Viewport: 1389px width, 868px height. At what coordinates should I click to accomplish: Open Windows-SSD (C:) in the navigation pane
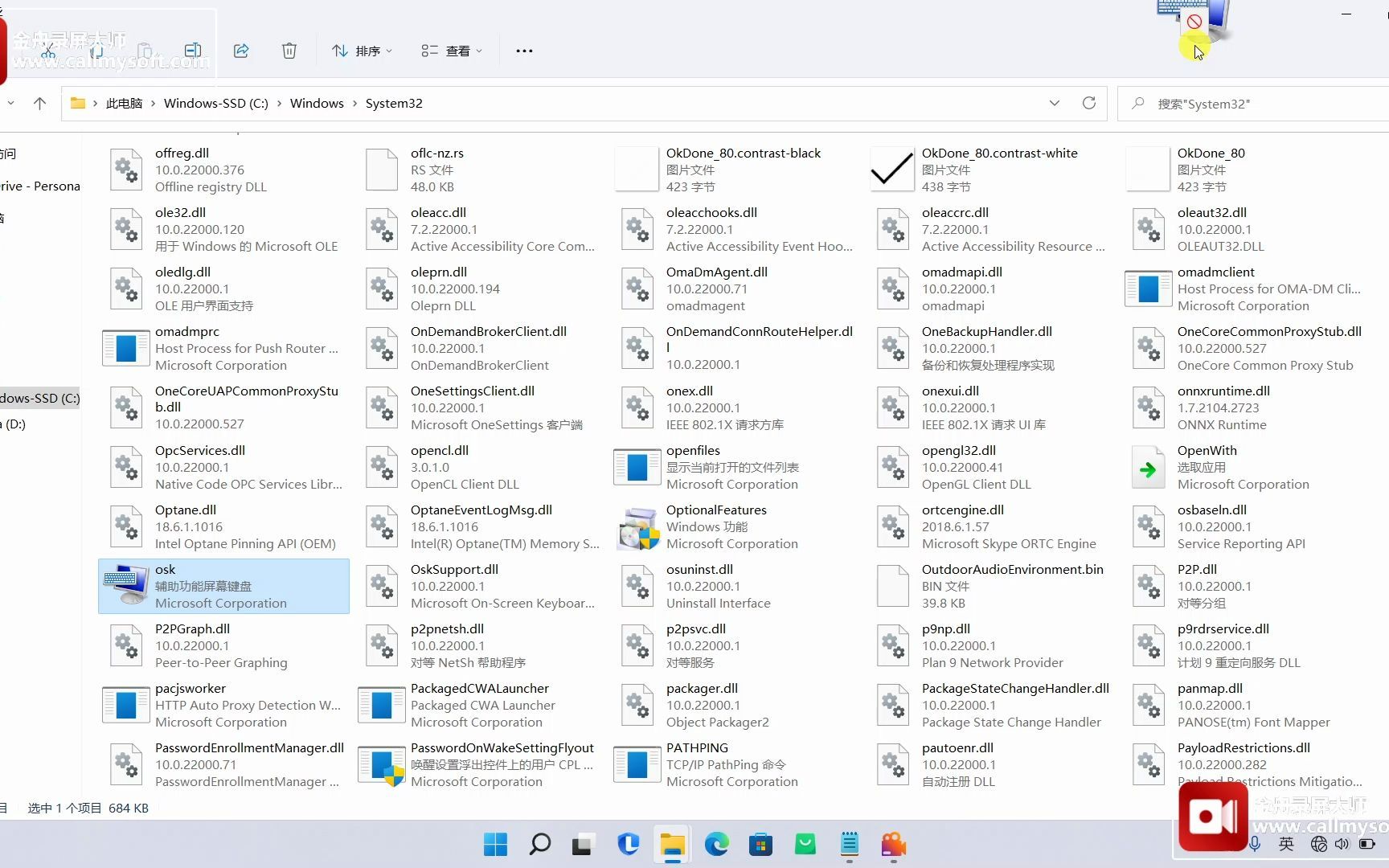tap(40, 398)
